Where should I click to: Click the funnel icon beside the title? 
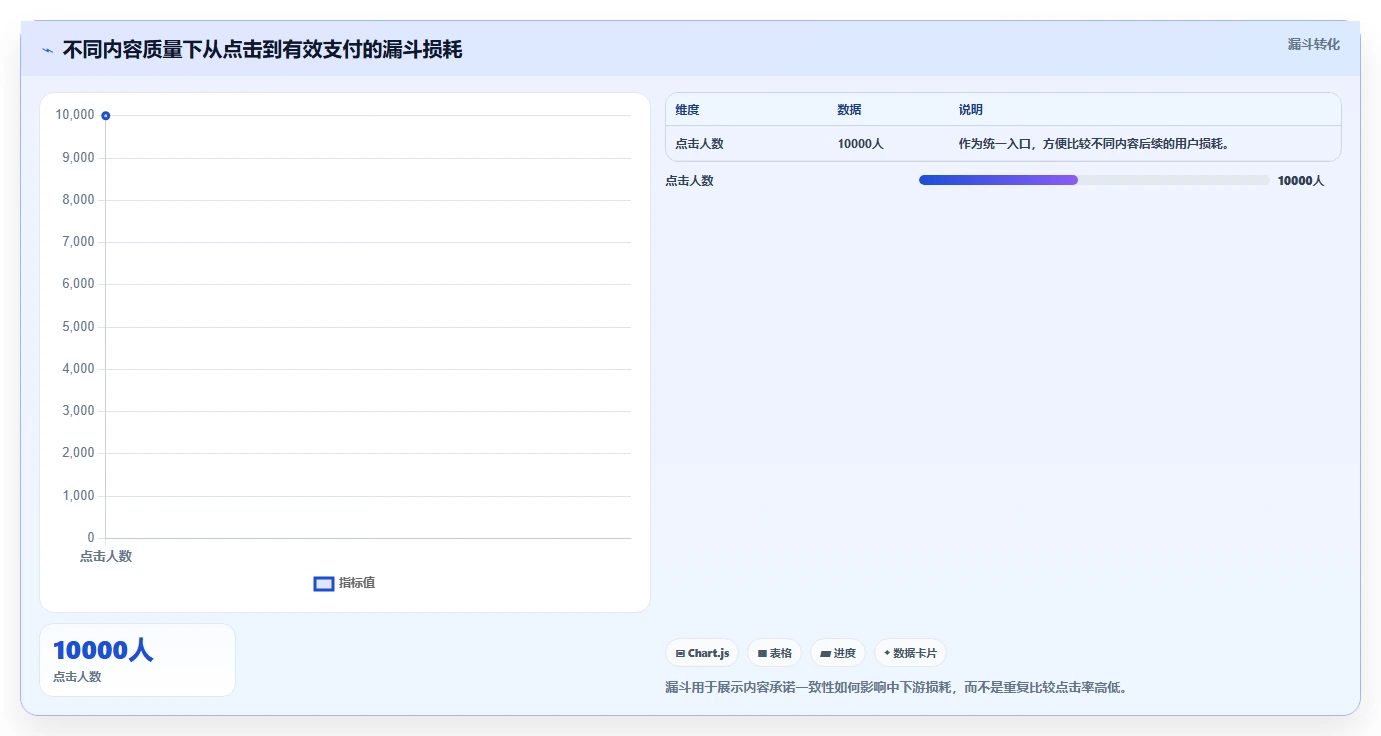(x=47, y=50)
